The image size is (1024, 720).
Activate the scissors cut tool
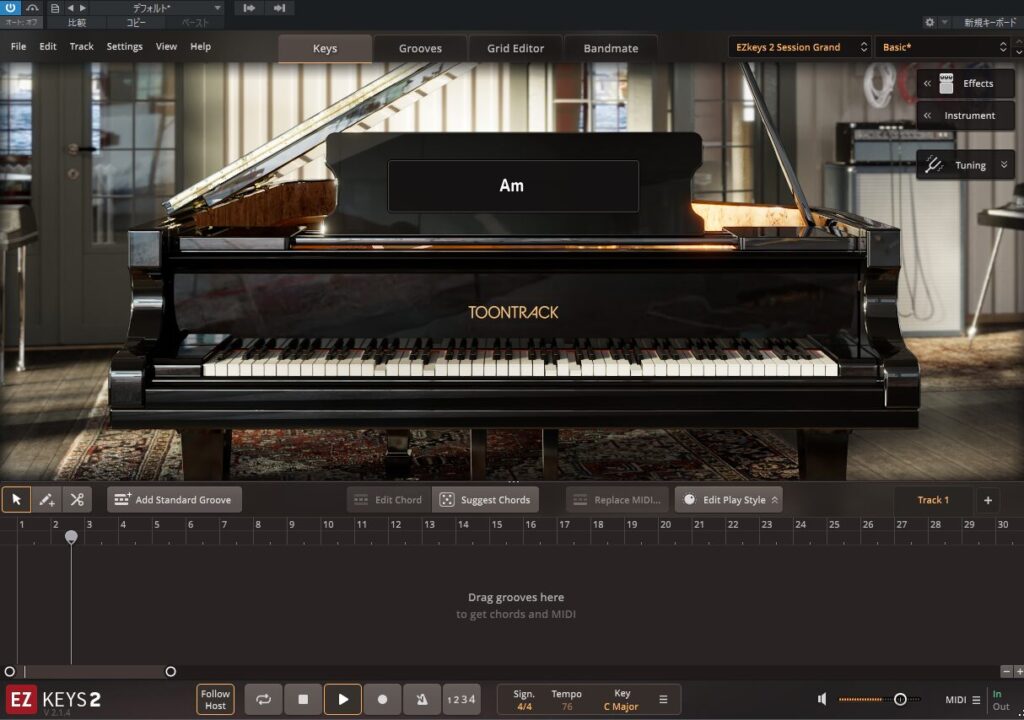coord(76,500)
